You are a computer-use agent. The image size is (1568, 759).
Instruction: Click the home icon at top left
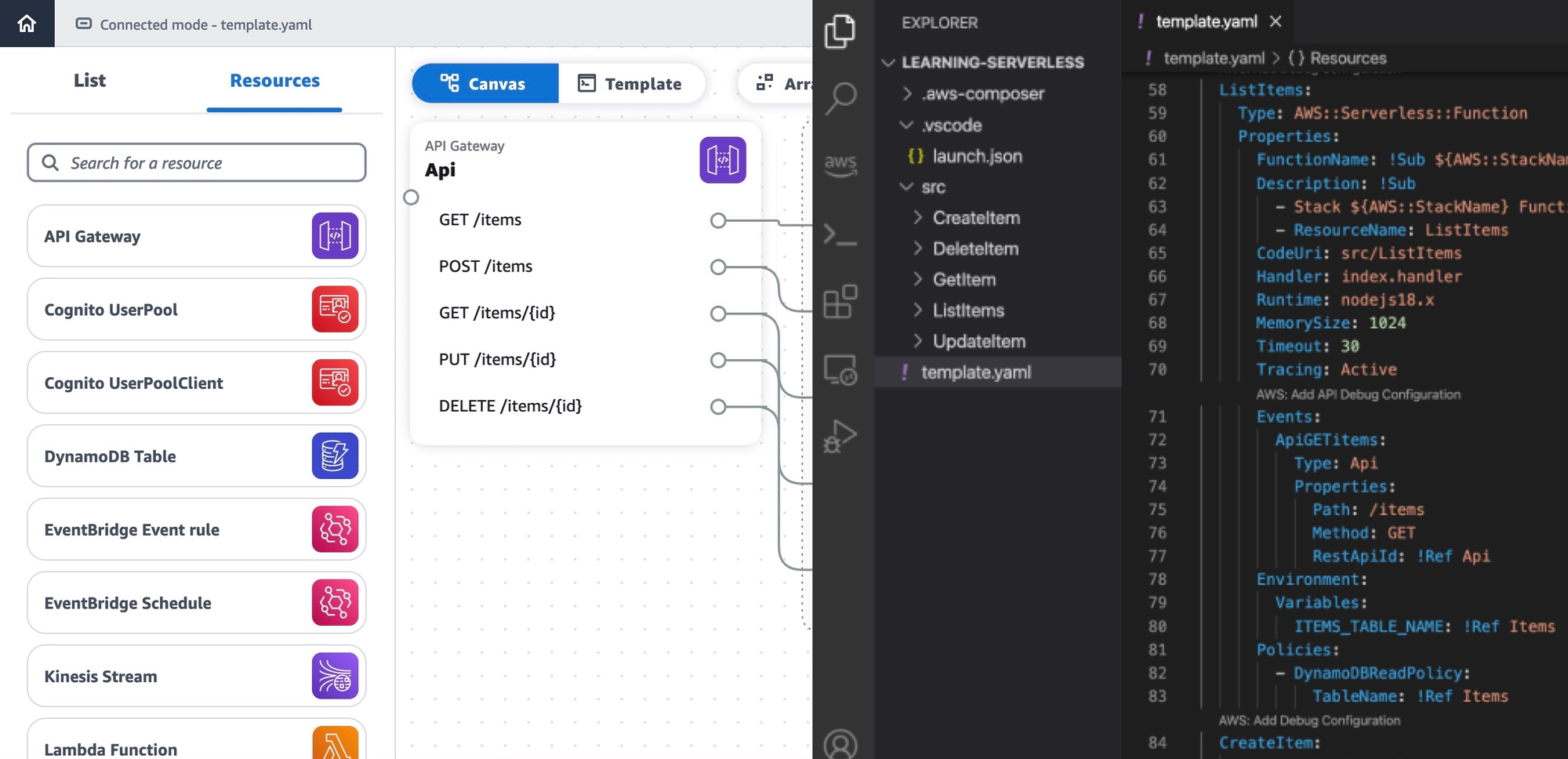tap(27, 24)
